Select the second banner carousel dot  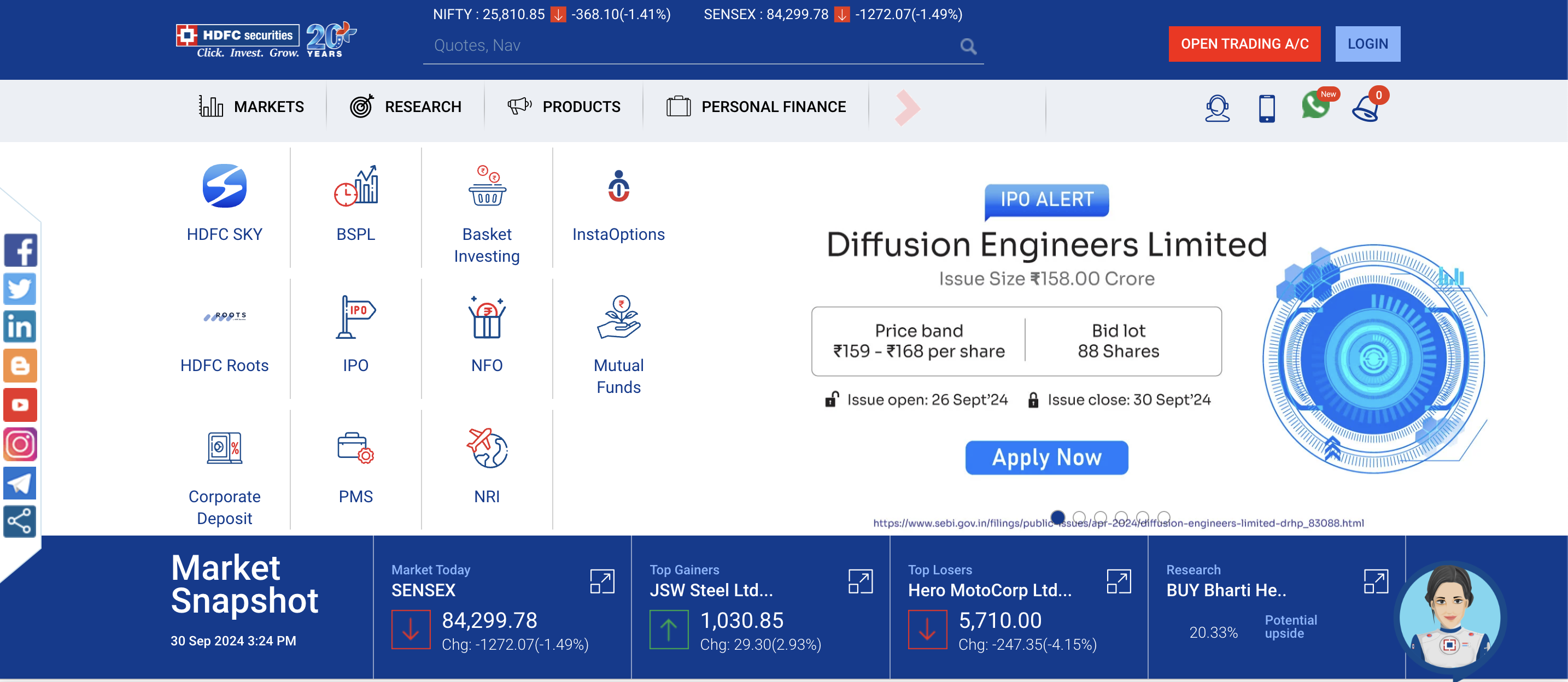[1079, 517]
